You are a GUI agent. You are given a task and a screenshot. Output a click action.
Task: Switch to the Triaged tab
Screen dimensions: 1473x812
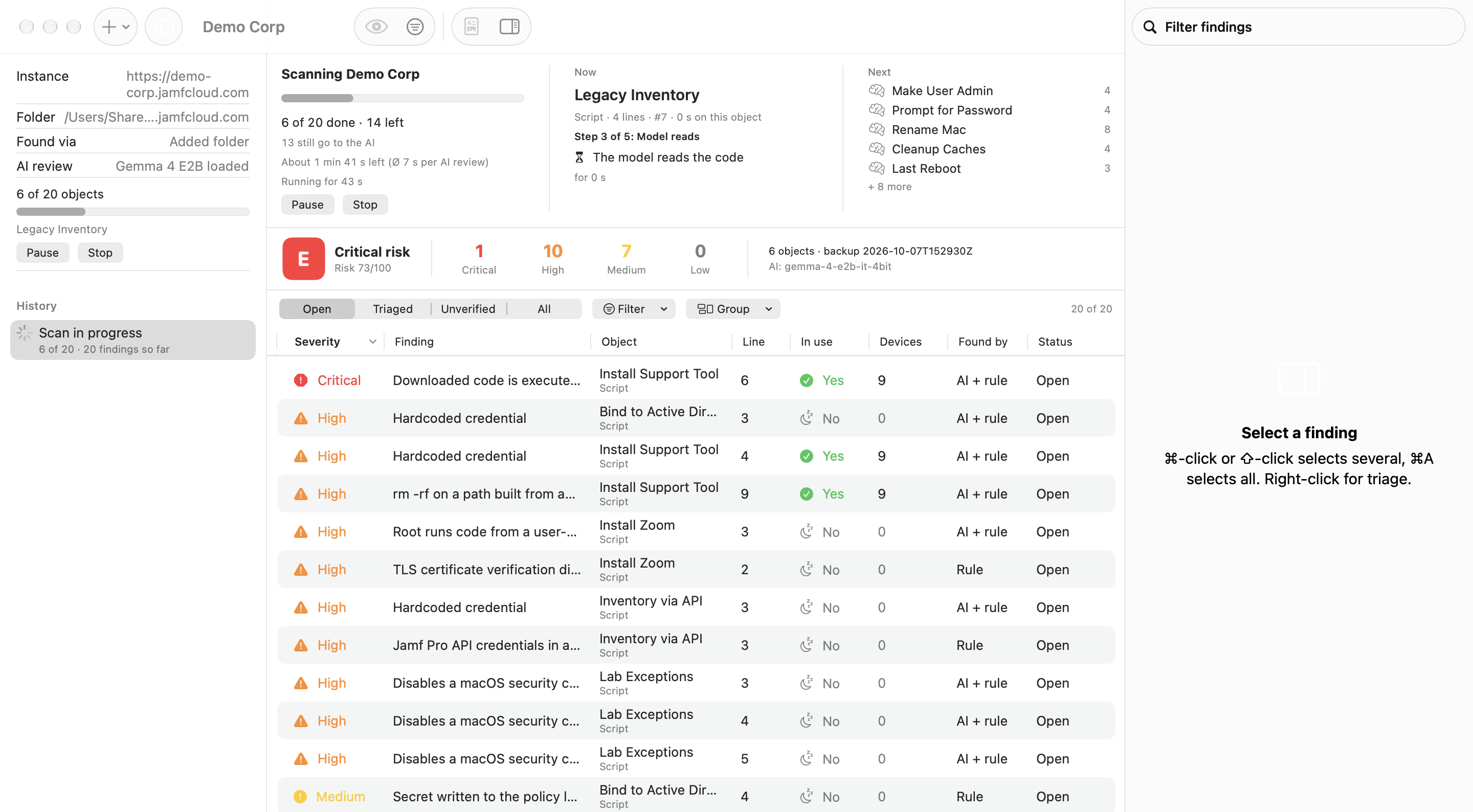pyautogui.click(x=392, y=309)
